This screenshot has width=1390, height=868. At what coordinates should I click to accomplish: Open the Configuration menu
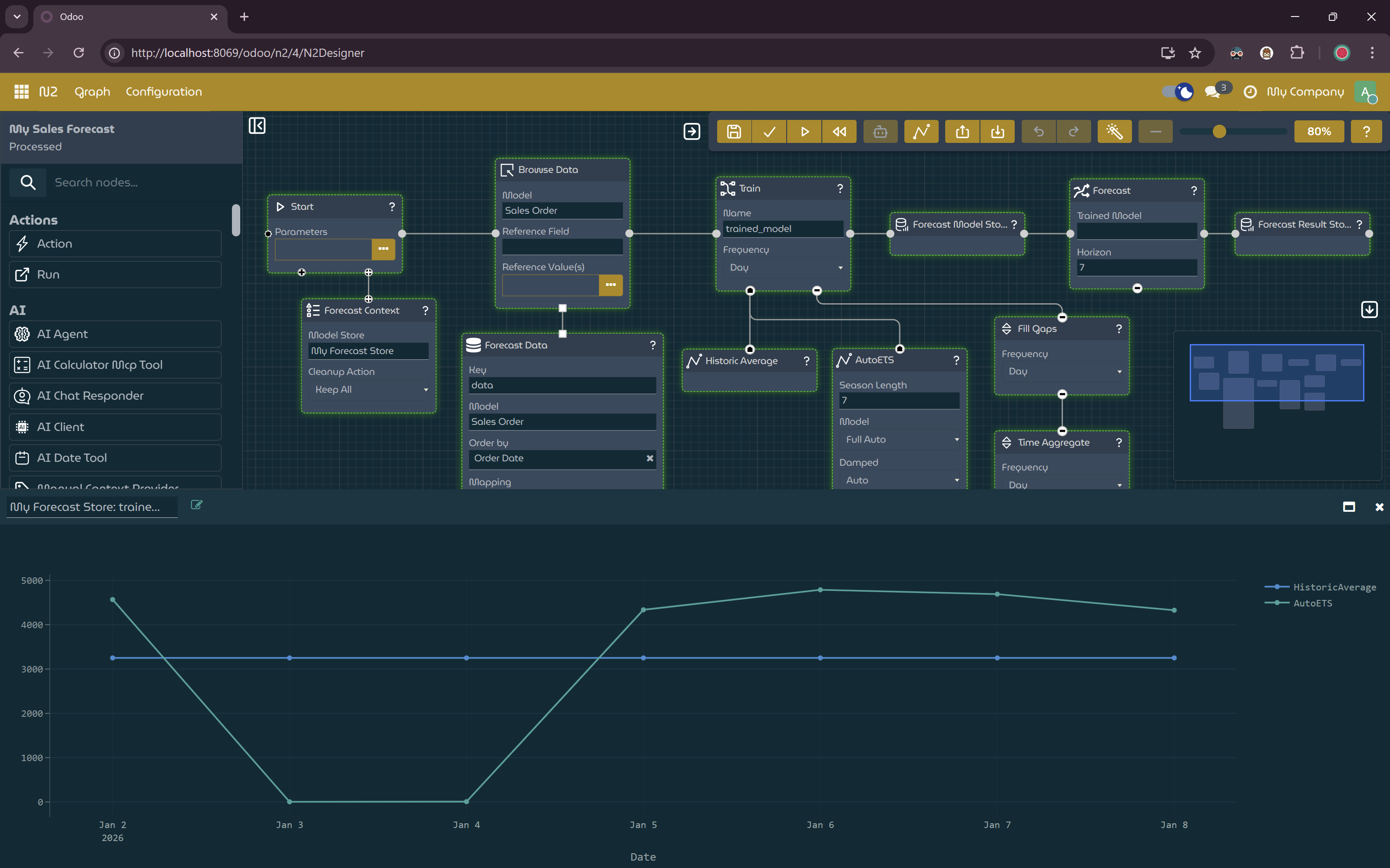[164, 91]
